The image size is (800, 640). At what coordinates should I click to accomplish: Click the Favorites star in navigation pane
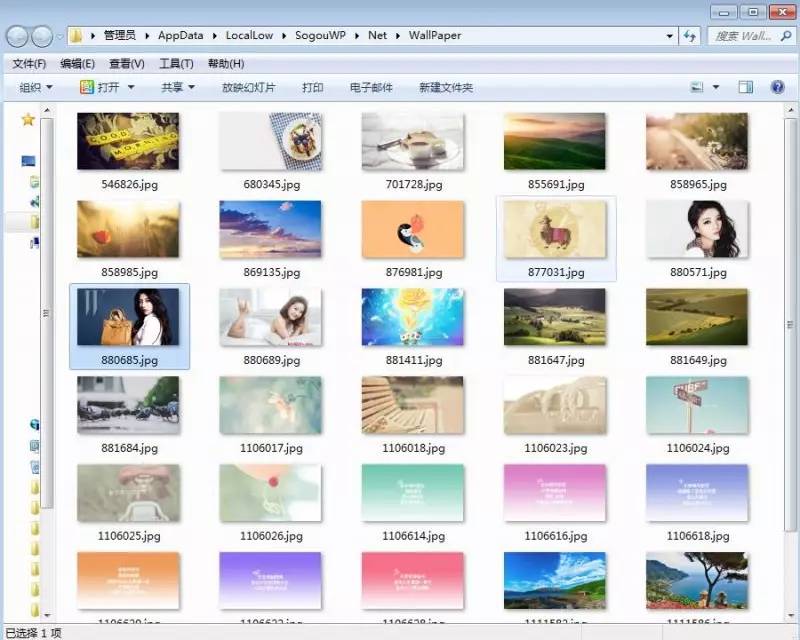click(28, 119)
